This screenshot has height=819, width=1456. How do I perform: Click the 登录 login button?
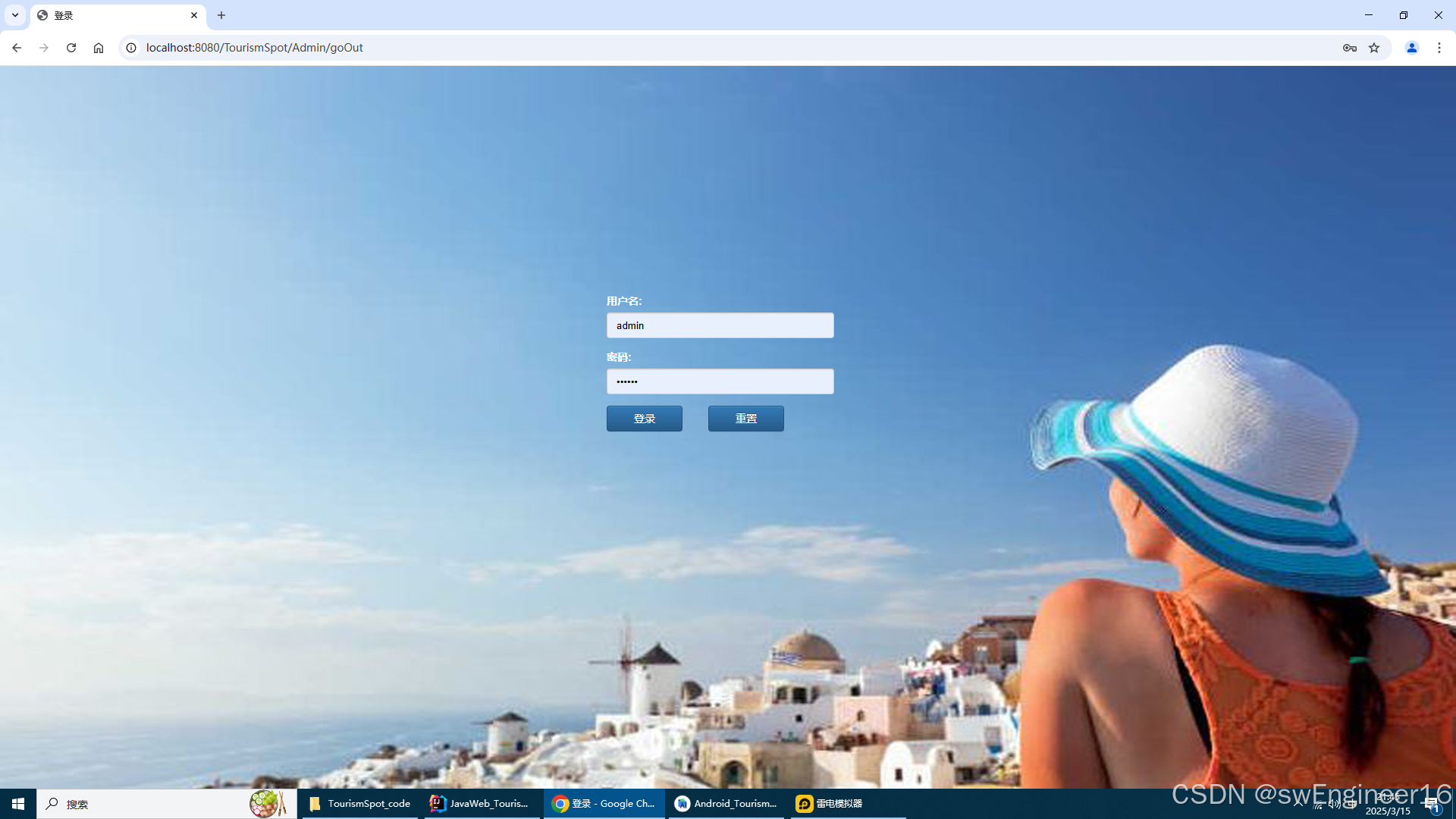click(644, 419)
